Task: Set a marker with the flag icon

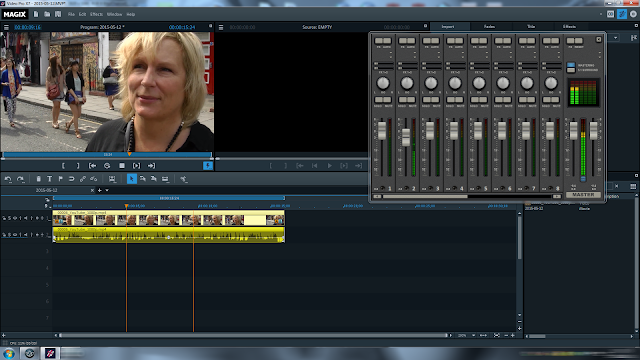Action: coord(60,179)
